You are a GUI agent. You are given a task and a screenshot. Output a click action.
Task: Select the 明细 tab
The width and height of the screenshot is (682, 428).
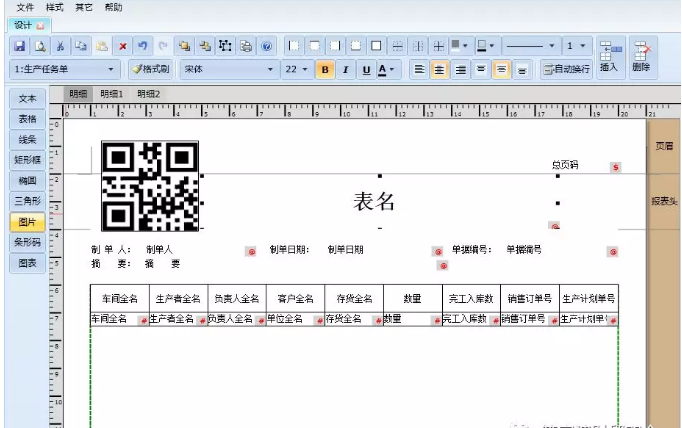pos(78,94)
